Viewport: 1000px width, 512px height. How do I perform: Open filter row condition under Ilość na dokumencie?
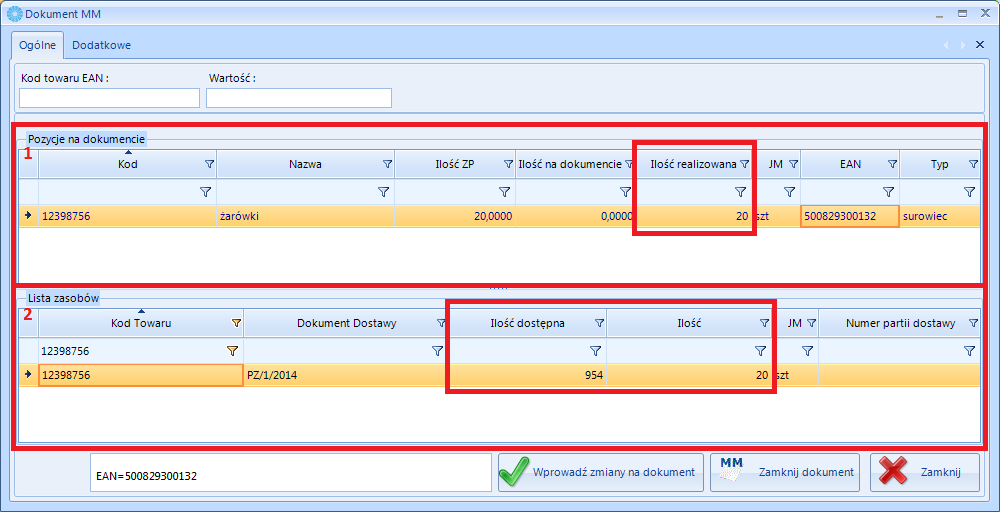tap(626, 192)
